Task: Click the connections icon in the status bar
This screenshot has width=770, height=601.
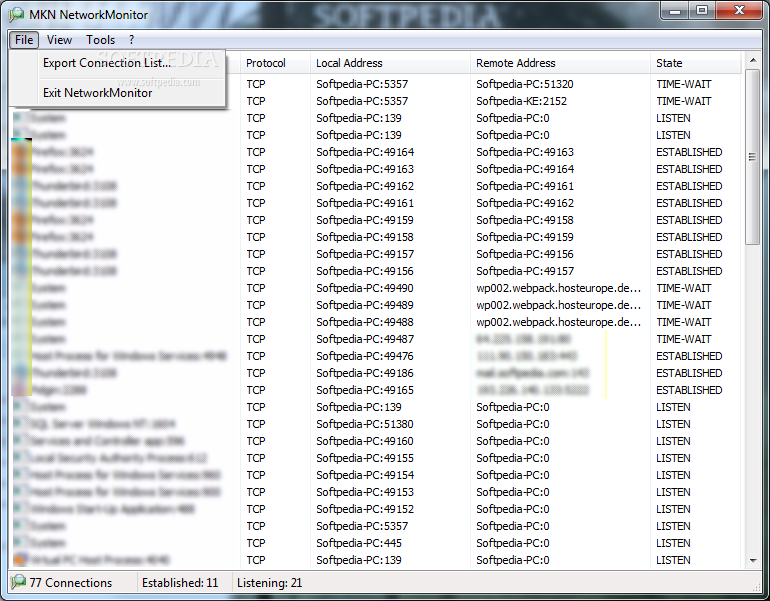Action: [x=18, y=582]
